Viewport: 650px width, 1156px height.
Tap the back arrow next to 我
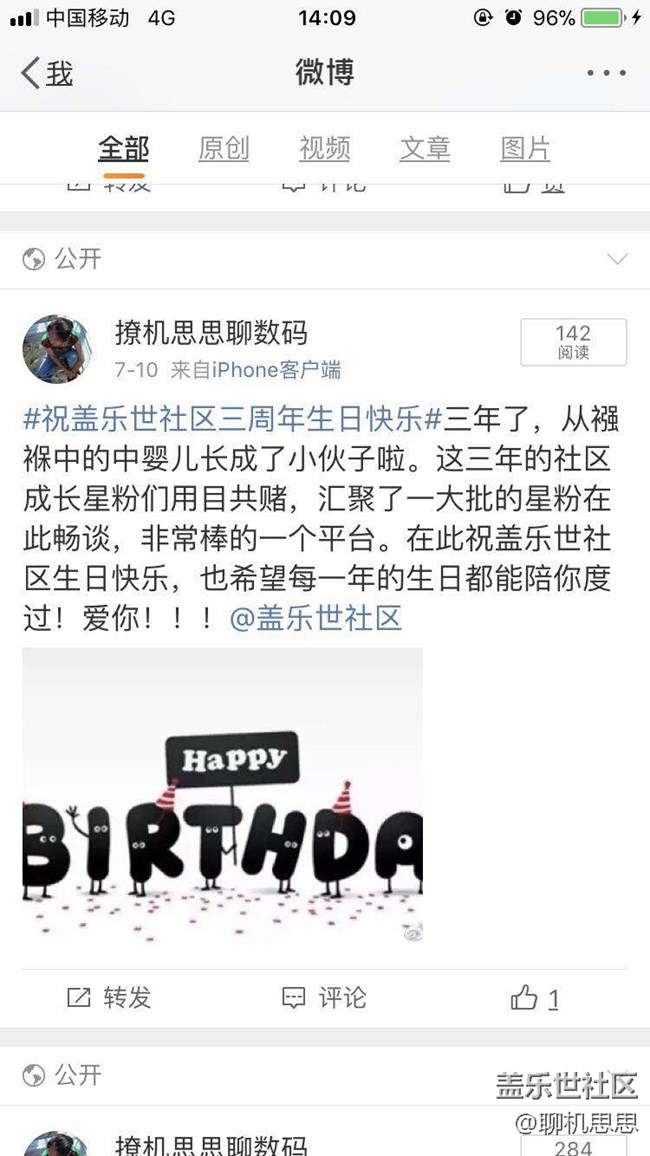click(x=30, y=73)
